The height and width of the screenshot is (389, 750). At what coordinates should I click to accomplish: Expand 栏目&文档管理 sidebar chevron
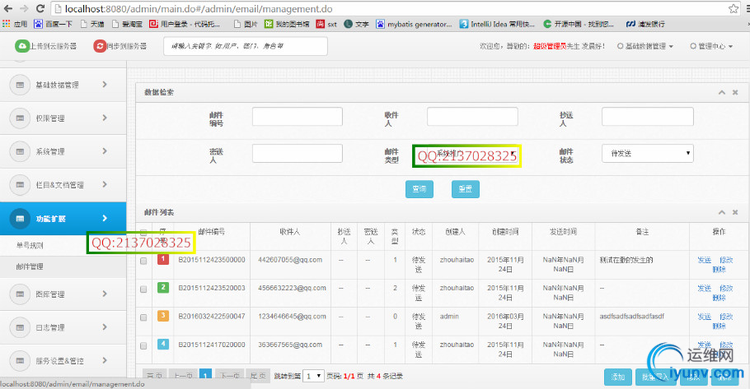[x=105, y=185]
